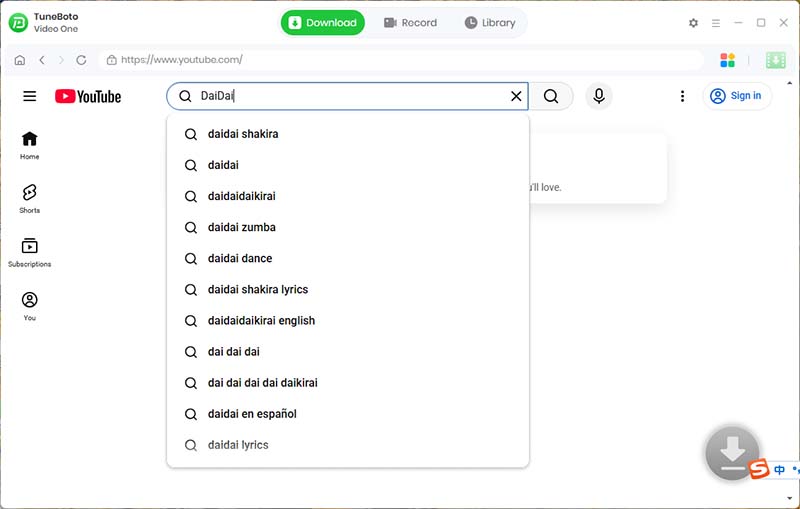Open Shorts in the sidebar

[30, 199]
